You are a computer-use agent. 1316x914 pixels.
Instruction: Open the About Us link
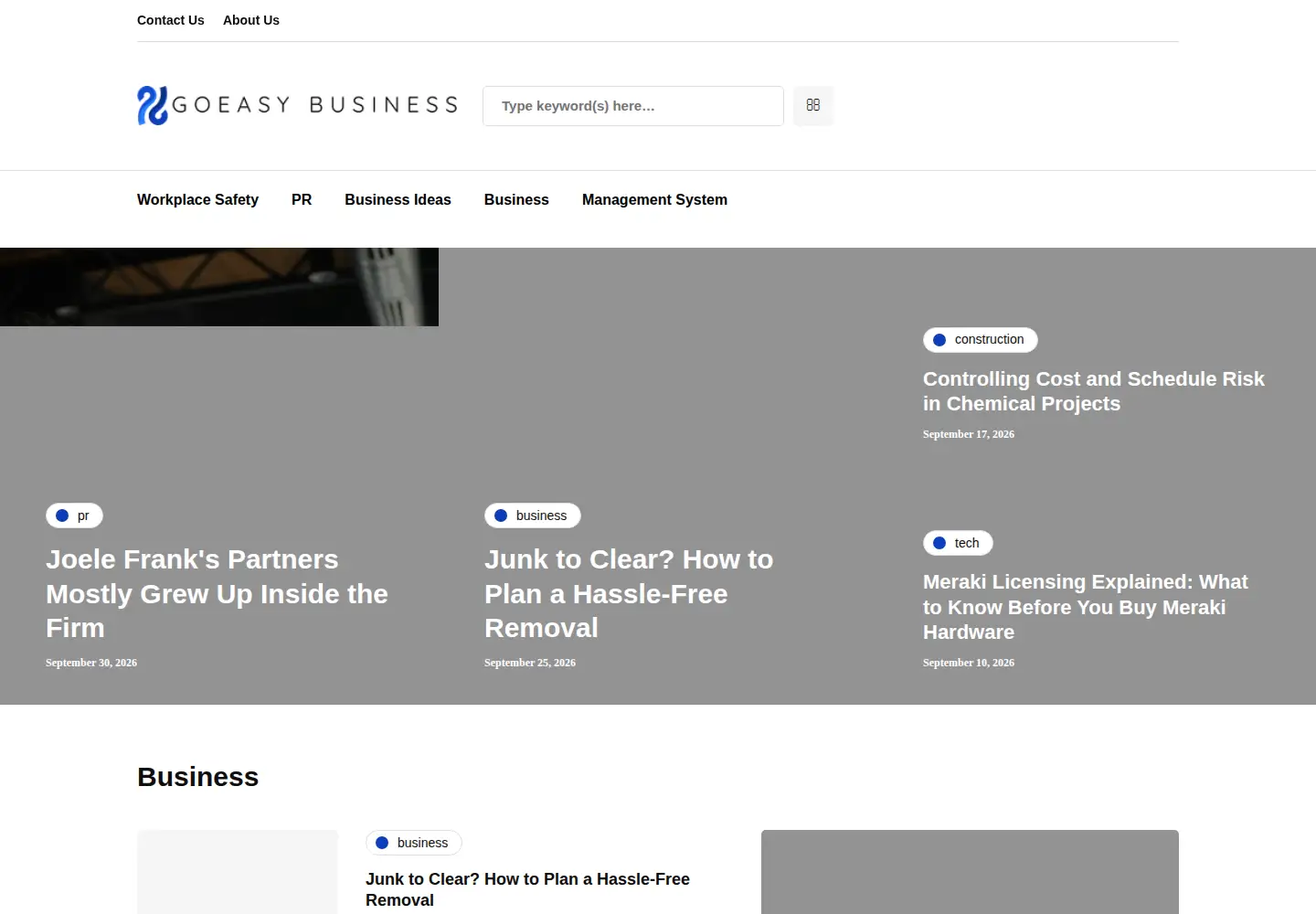[x=251, y=20]
